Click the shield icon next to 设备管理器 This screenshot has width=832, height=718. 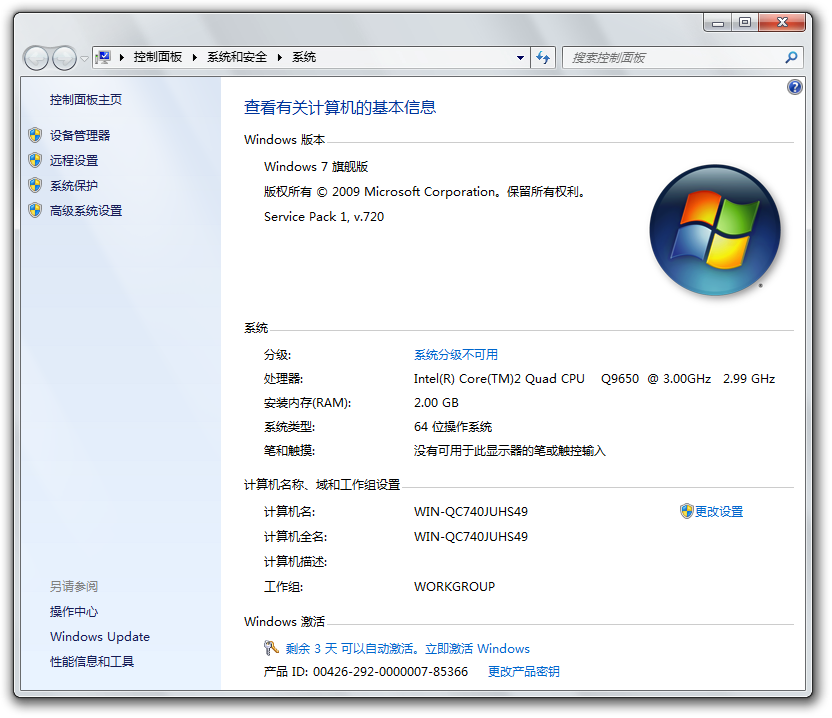[x=35, y=135]
